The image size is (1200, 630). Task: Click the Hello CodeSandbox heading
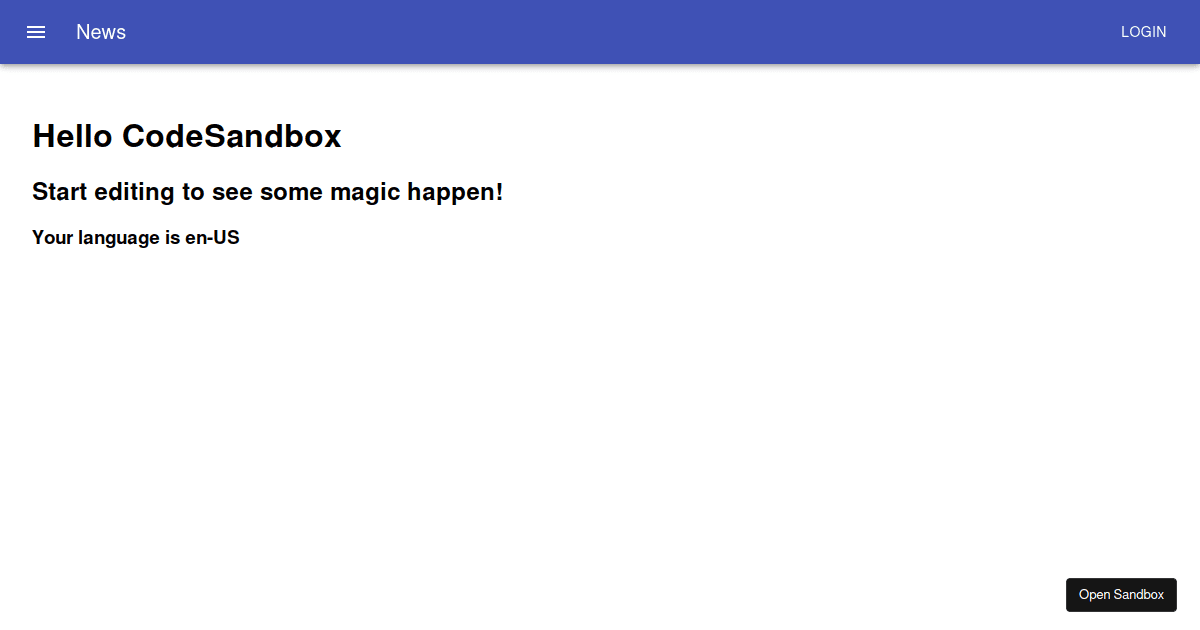point(187,136)
